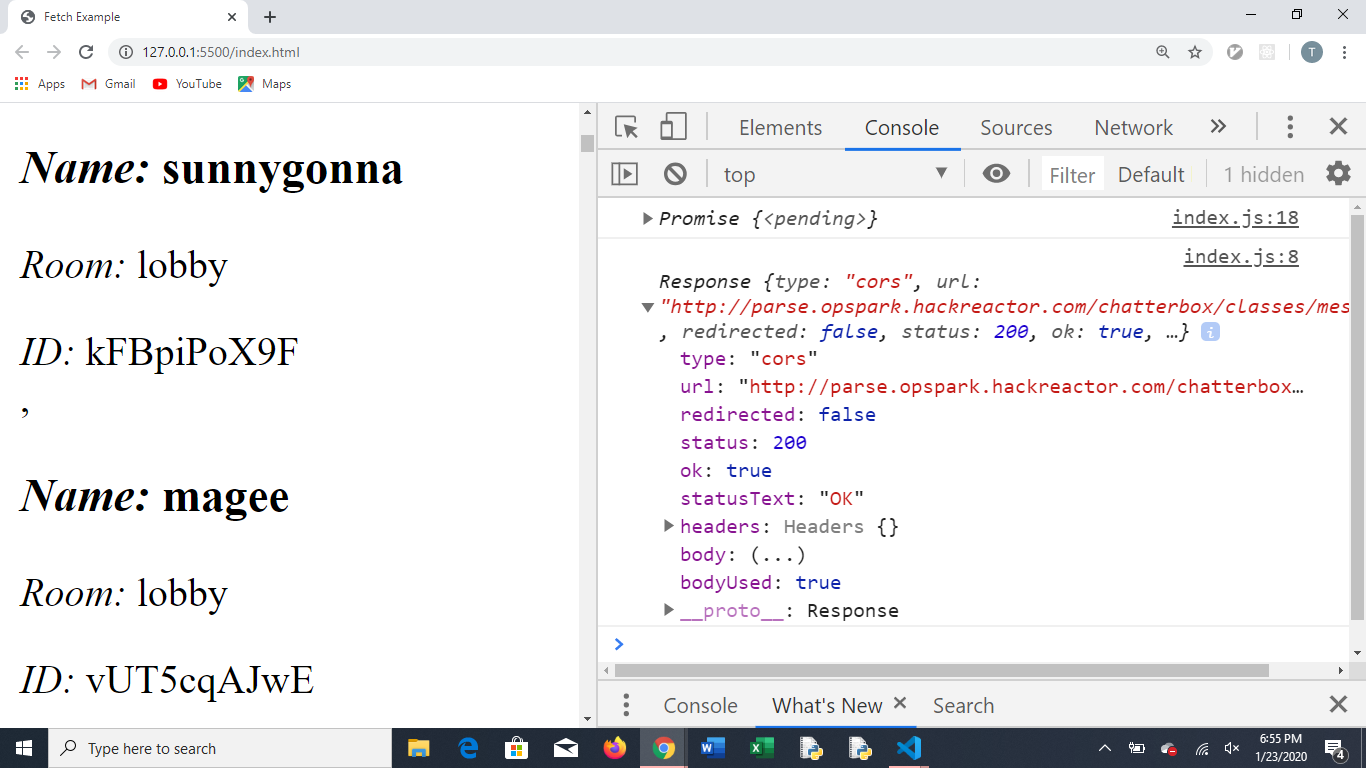Open Excel from the taskbar
Screen dimensions: 1366x768
click(762, 748)
